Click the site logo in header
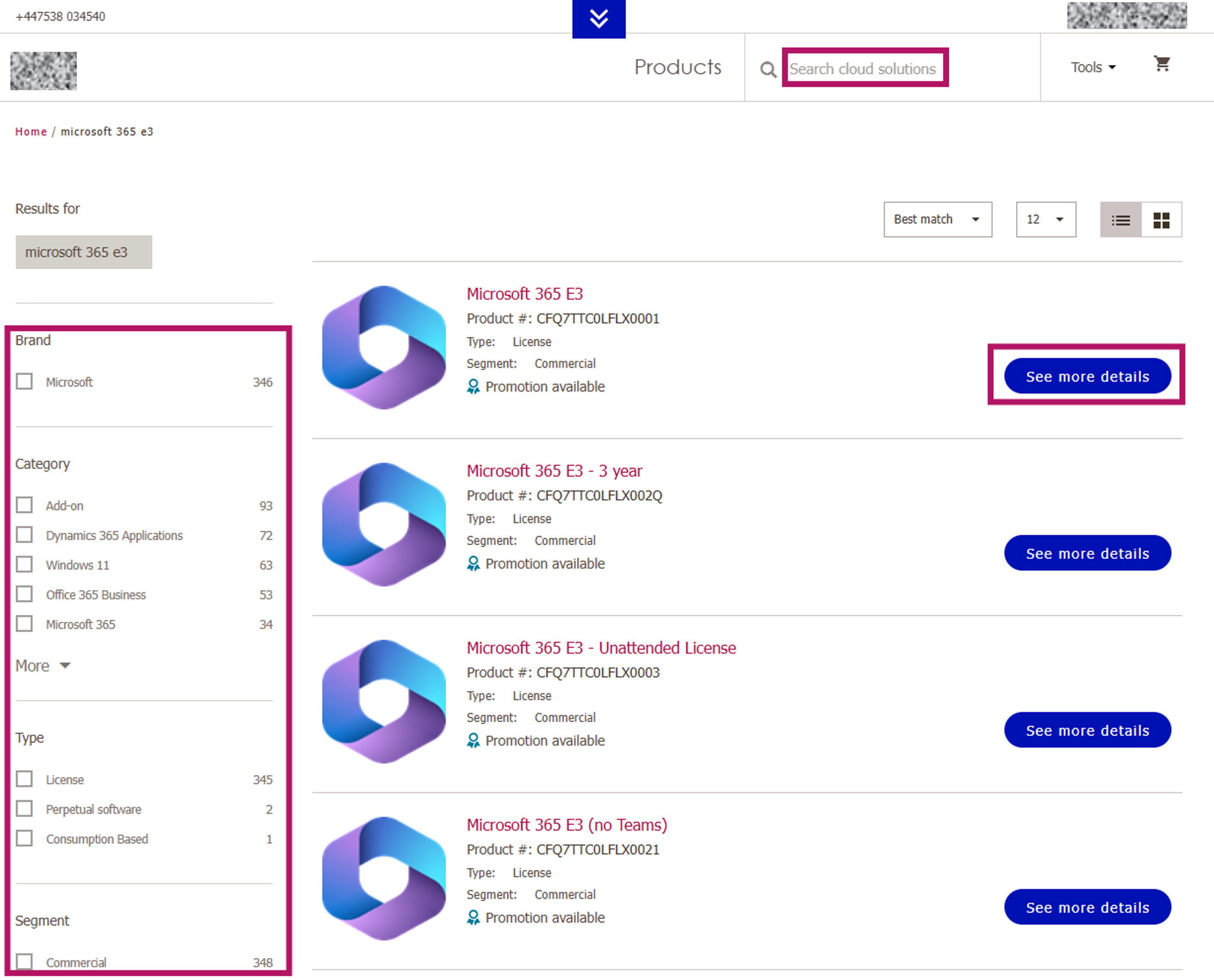1214x980 pixels. click(44, 71)
